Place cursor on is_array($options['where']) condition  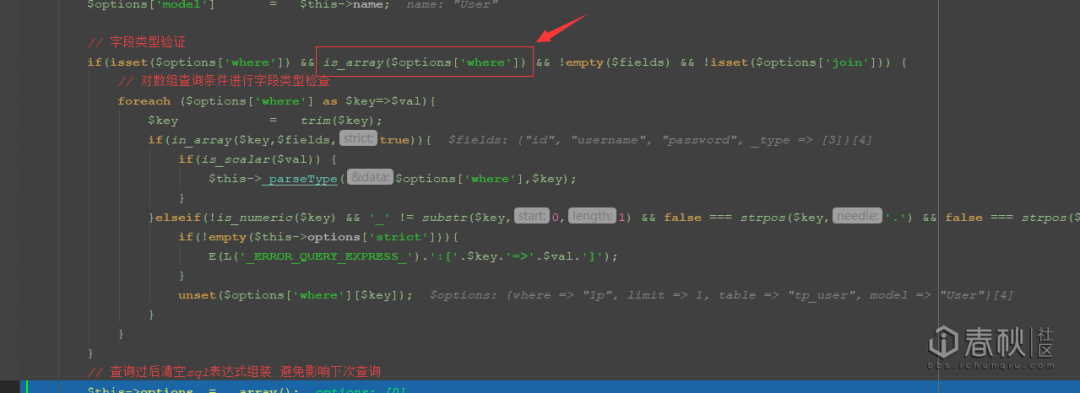425,63
